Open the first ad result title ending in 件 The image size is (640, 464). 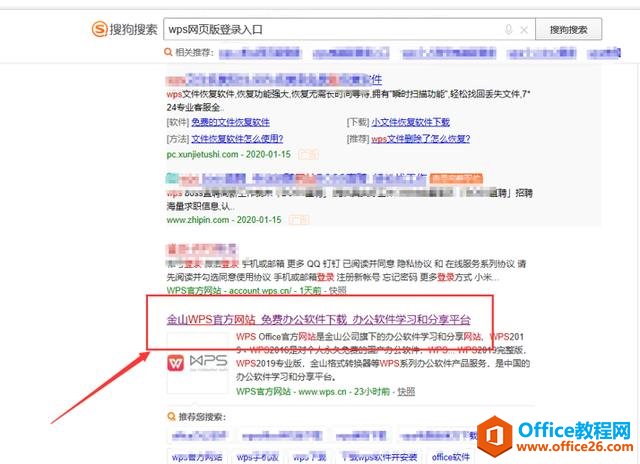[x=274, y=79]
